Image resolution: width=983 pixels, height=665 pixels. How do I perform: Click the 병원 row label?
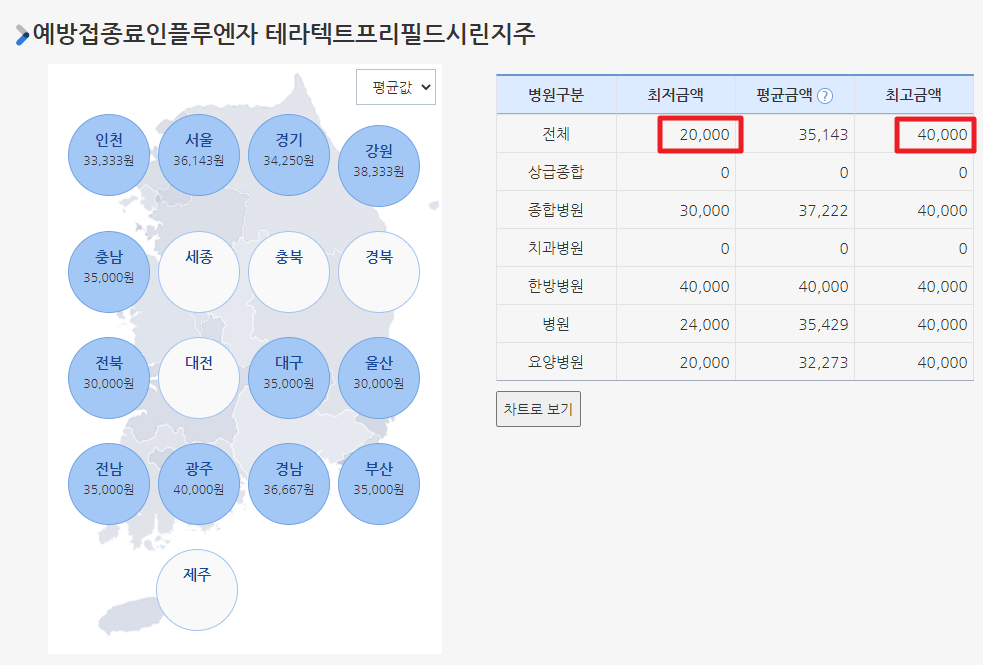(x=556, y=324)
